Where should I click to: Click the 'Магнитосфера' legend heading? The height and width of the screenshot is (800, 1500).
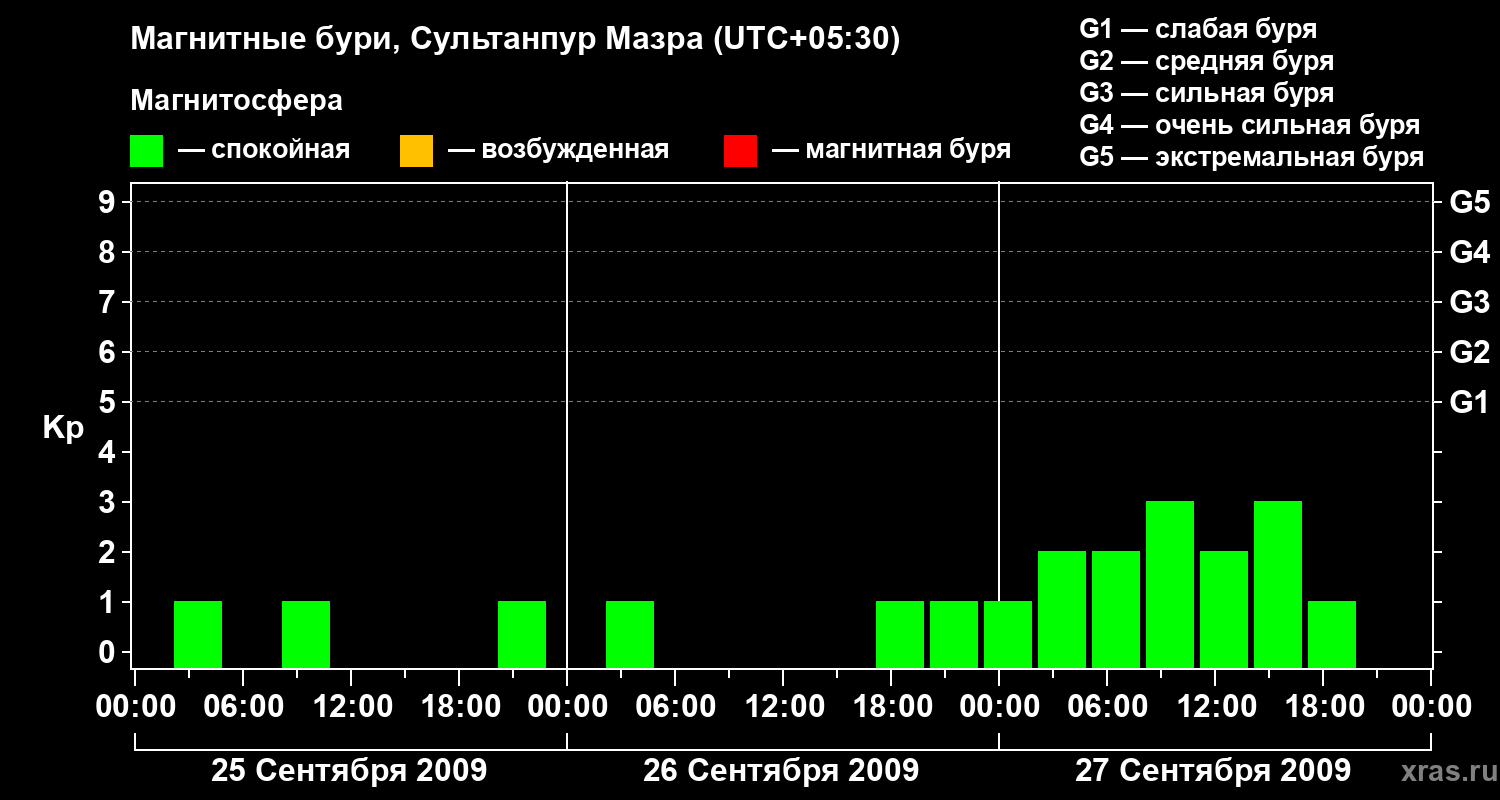tap(236, 101)
